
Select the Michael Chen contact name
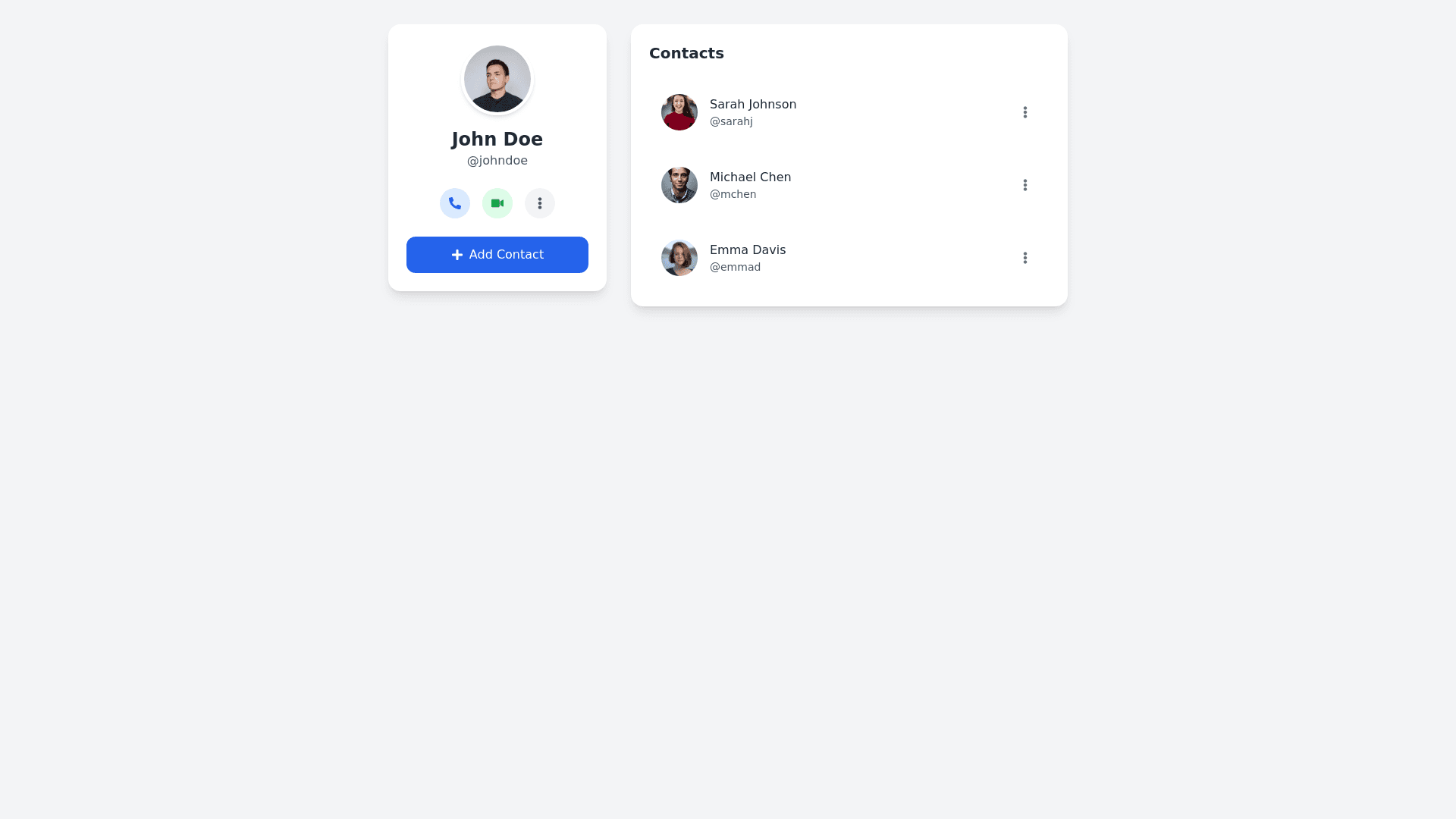750,177
